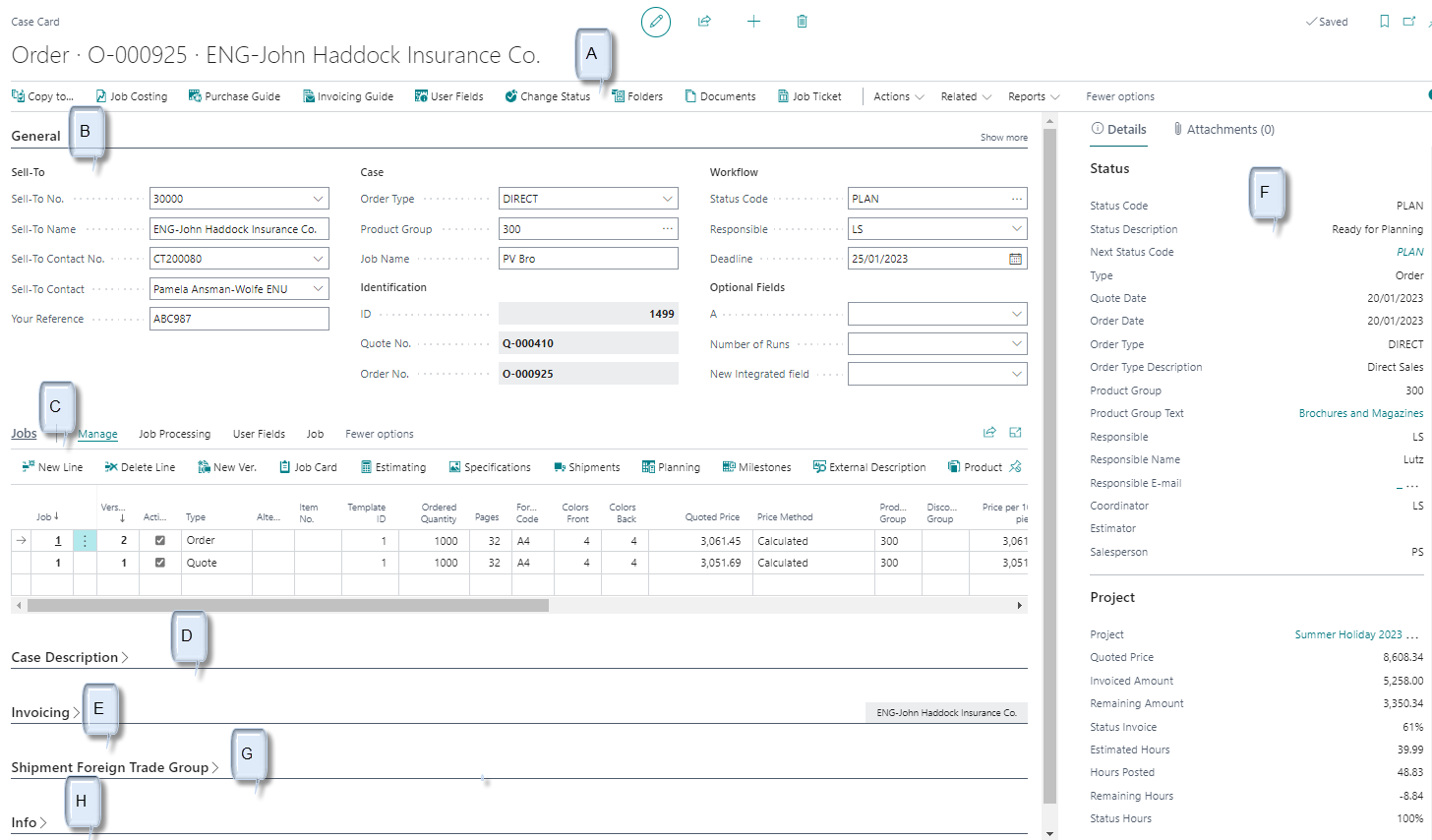Viewport: 1432px width, 840px height.
Task: Select User Fields tab in Jobs
Action: click(259, 434)
